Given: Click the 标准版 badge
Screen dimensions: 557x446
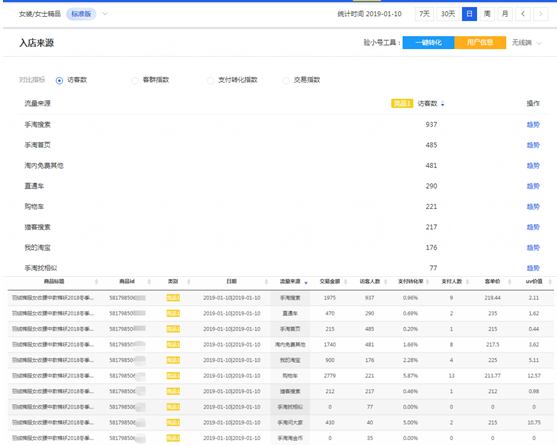Looking at the screenshot, I should pos(81,14).
